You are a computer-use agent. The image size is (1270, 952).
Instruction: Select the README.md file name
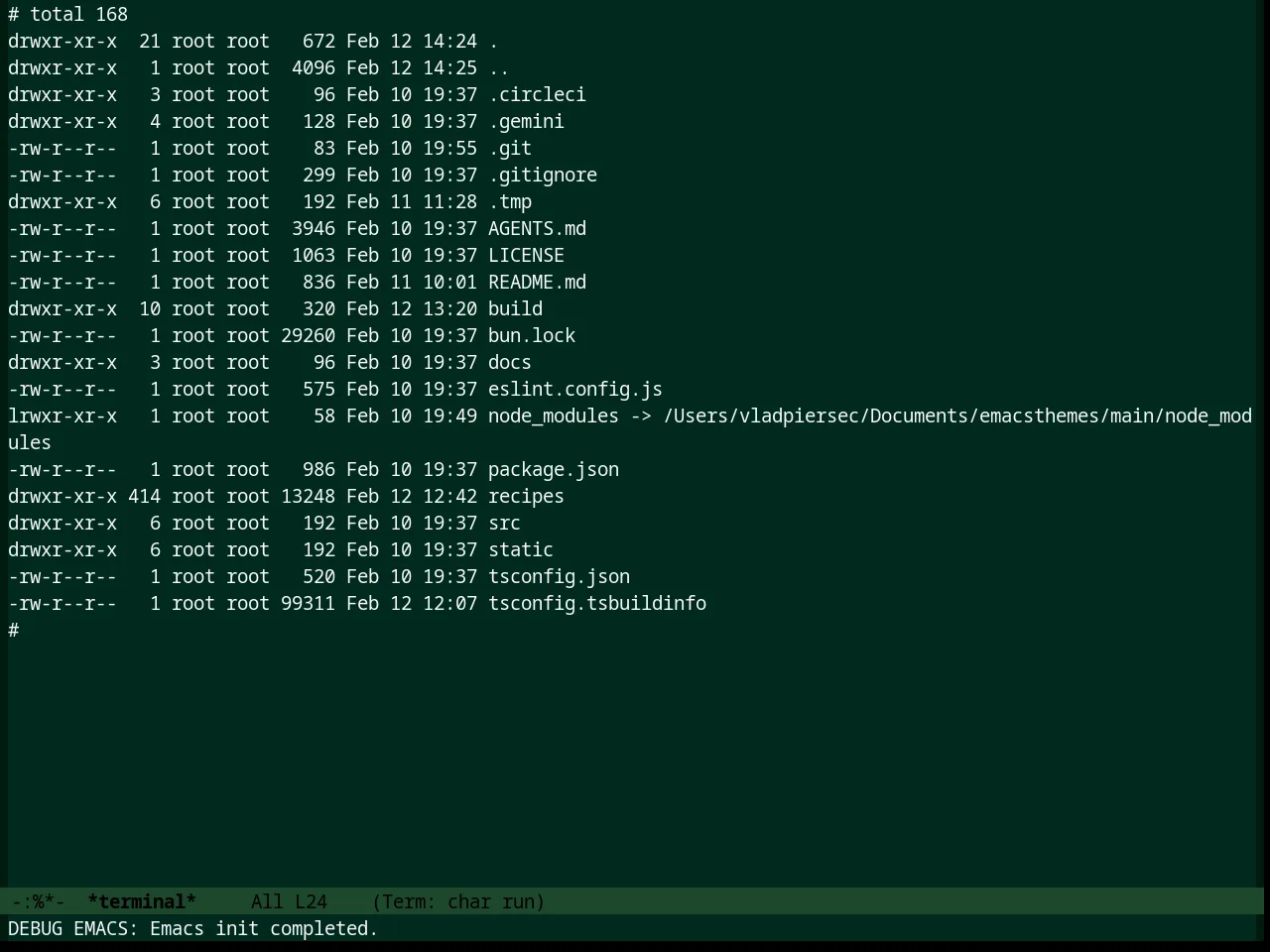click(537, 282)
